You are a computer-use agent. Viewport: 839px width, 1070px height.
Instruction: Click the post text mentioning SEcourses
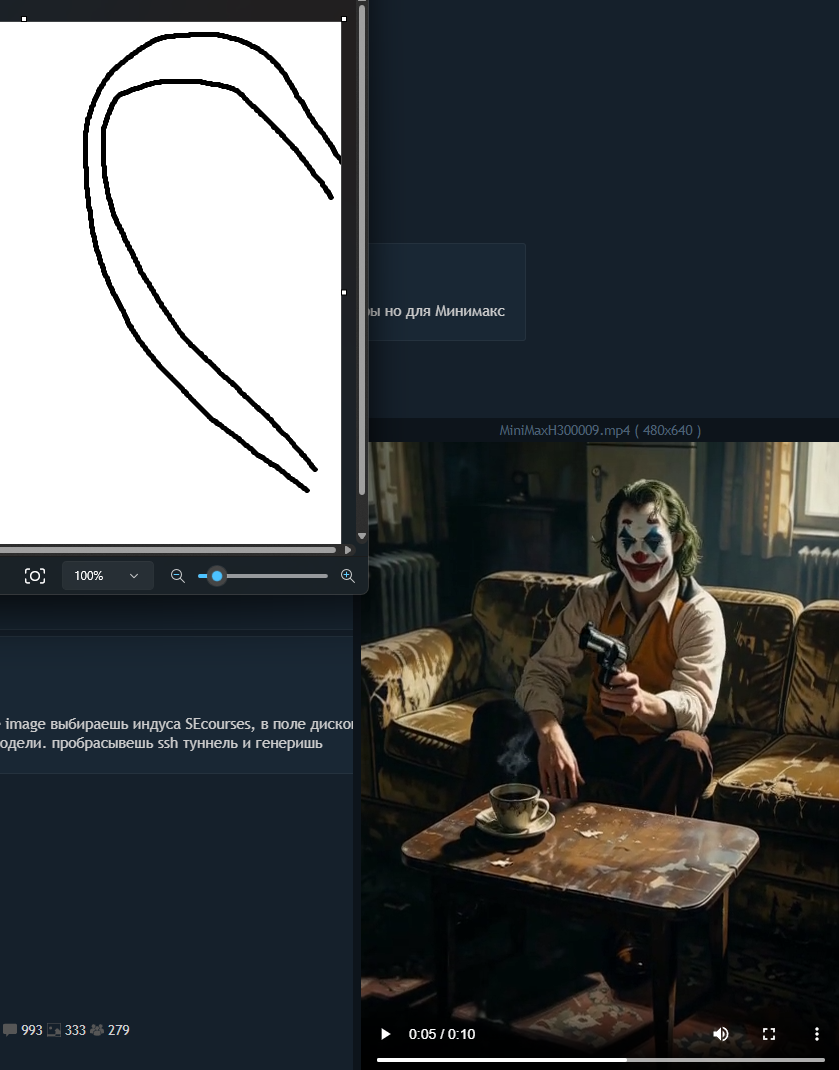pyautogui.click(x=177, y=724)
